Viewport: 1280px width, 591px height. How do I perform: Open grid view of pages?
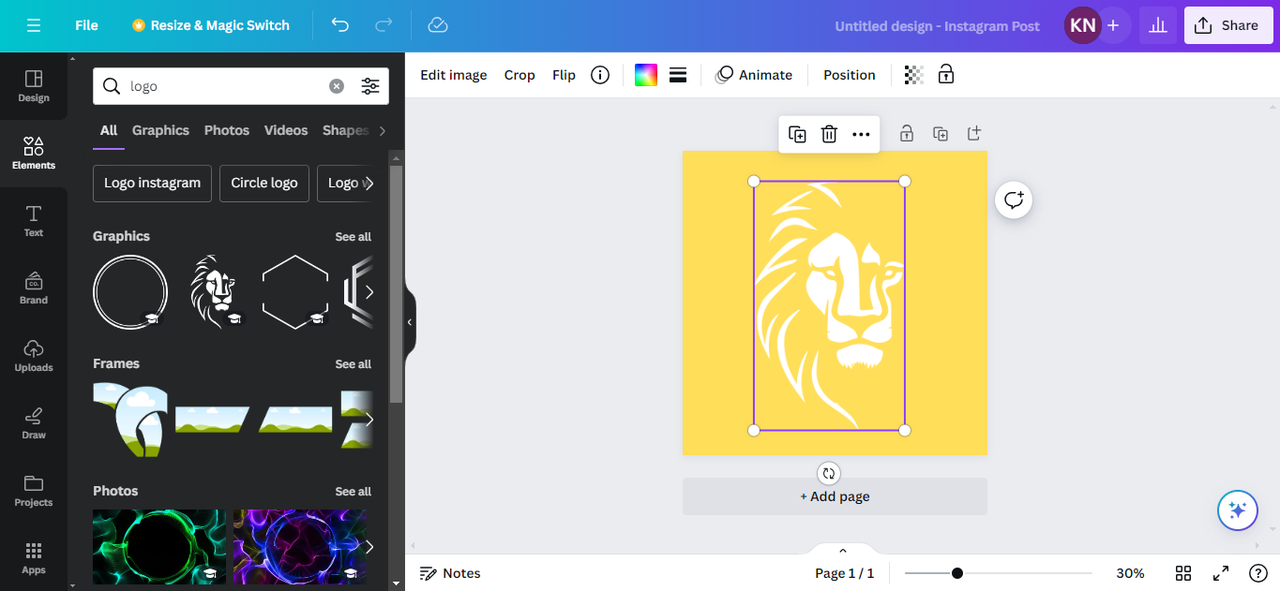(1183, 573)
